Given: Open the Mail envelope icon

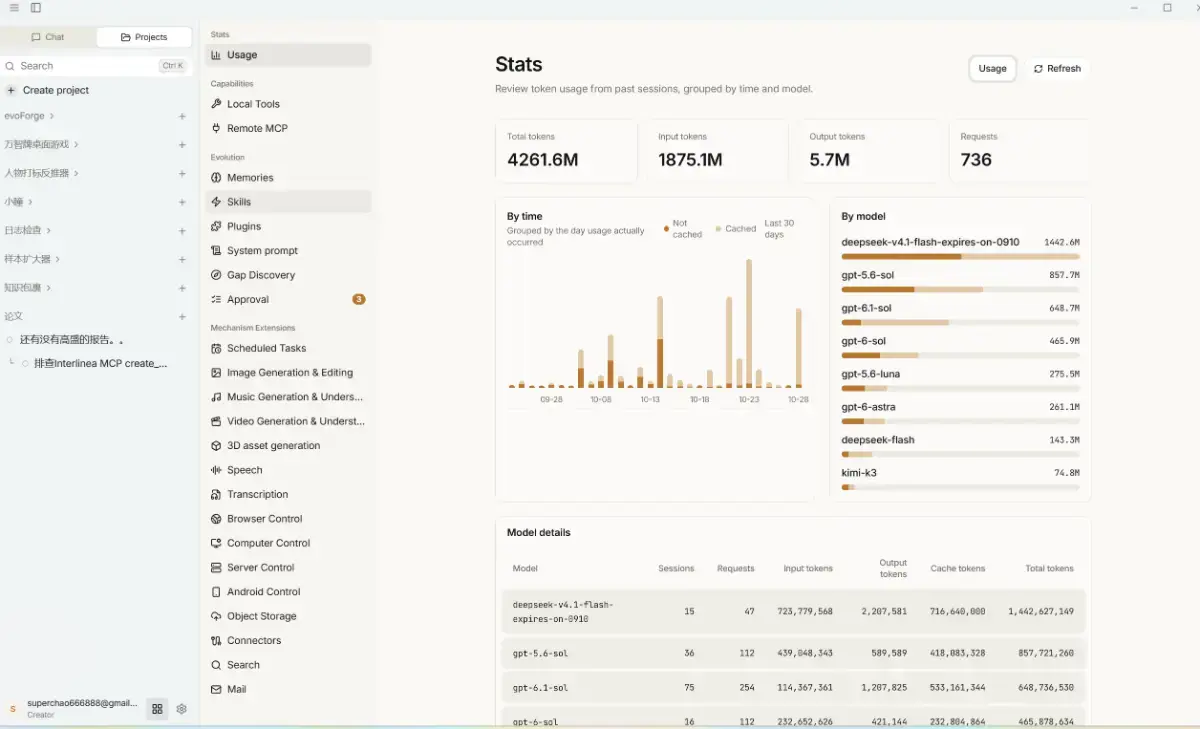Looking at the screenshot, I should tap(216, 689).
